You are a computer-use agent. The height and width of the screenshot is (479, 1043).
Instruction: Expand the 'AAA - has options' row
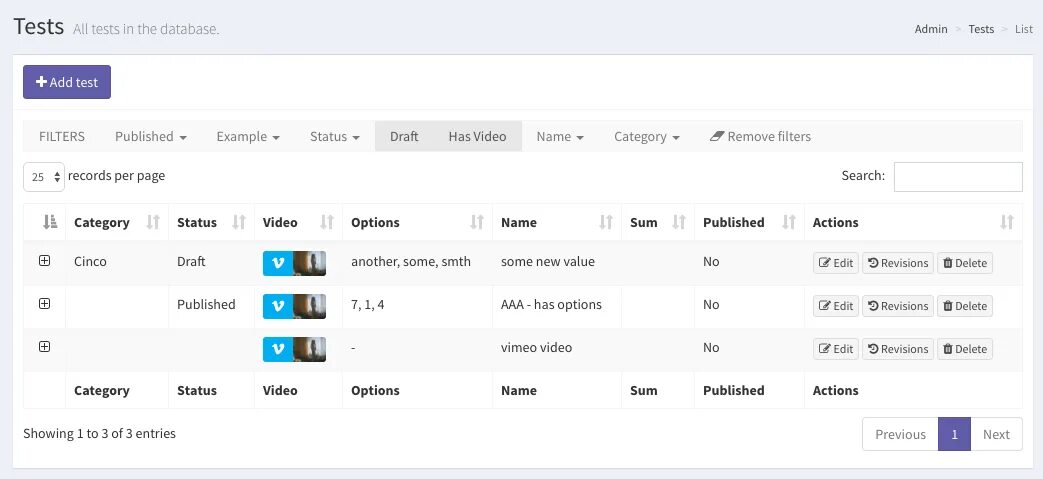point(44,304)
